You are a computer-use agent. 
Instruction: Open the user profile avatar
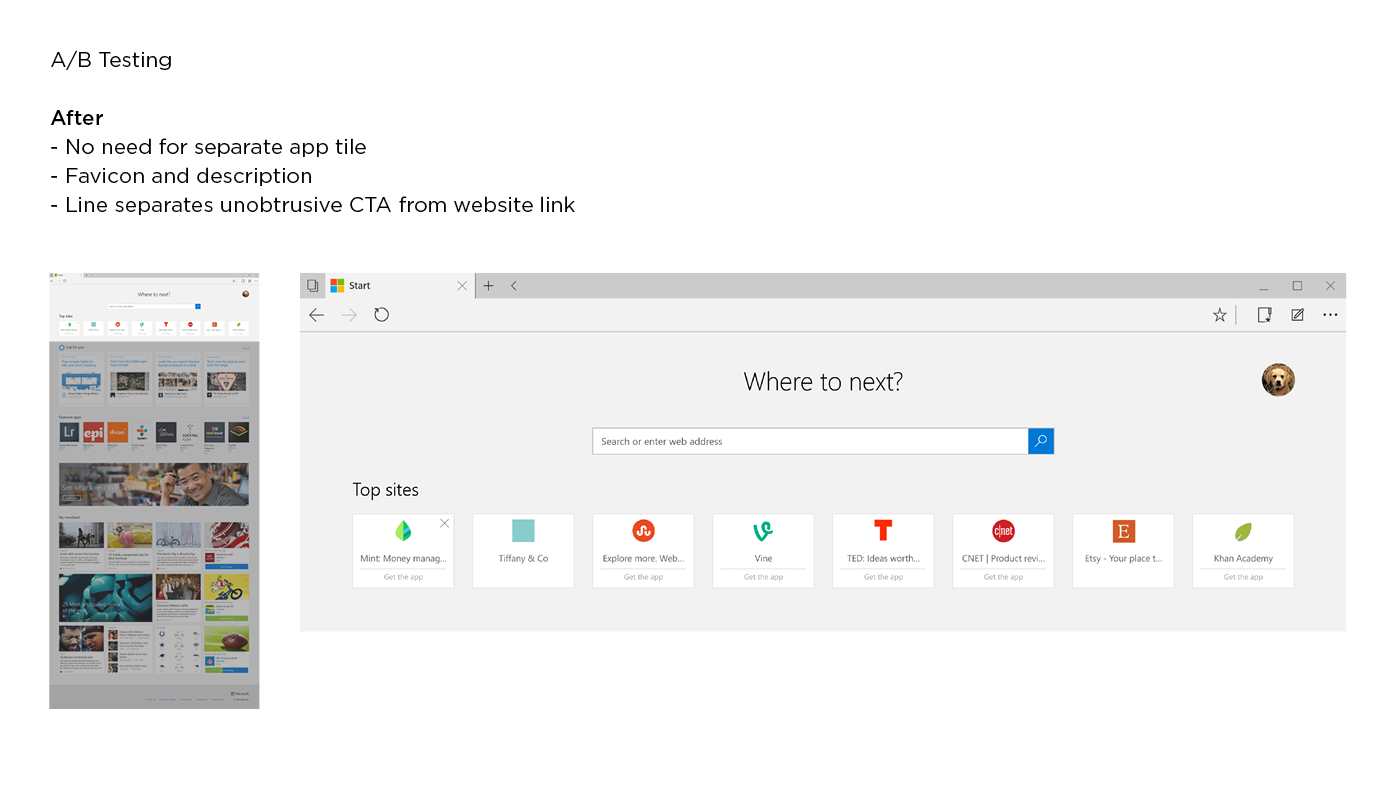[1278, 380]
